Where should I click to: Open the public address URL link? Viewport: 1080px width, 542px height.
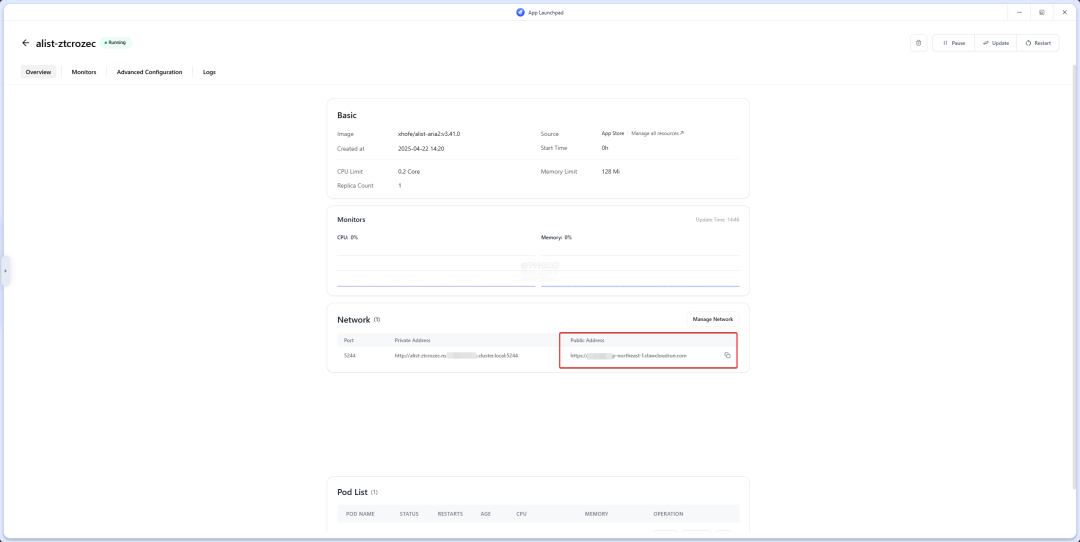[628, 355]
